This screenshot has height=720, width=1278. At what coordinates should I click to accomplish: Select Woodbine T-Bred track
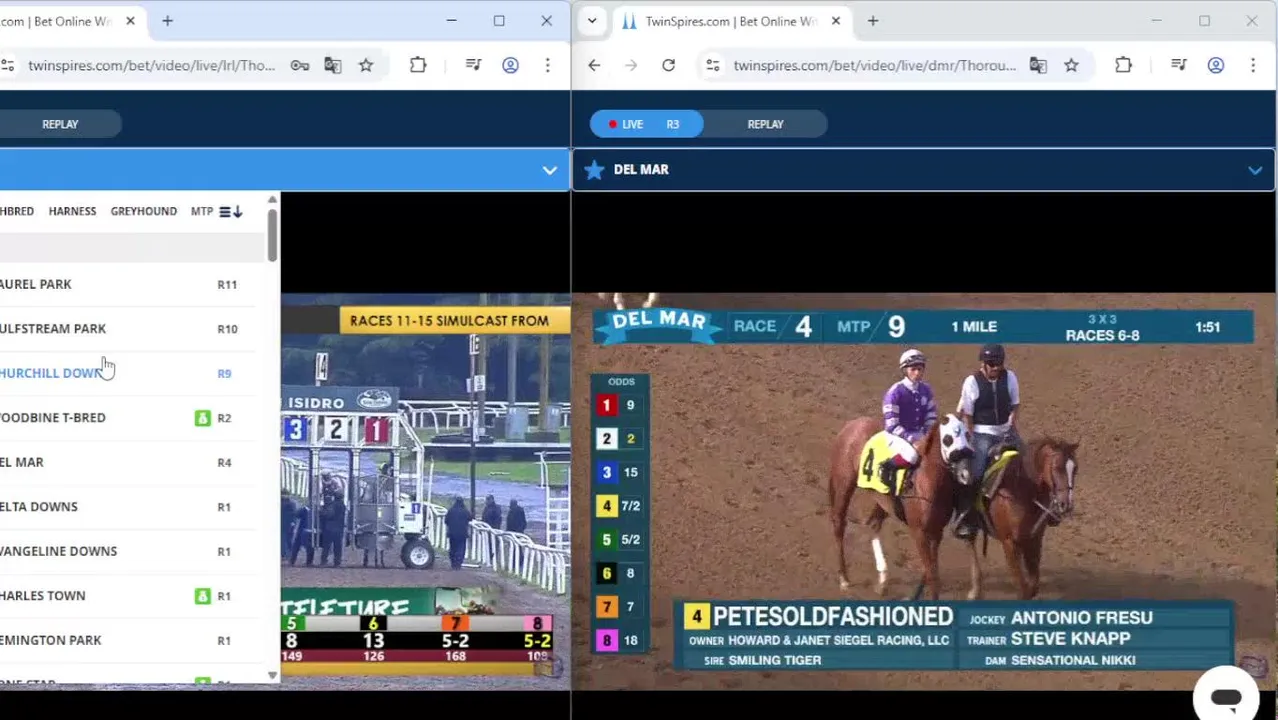(x=127, y=418)
